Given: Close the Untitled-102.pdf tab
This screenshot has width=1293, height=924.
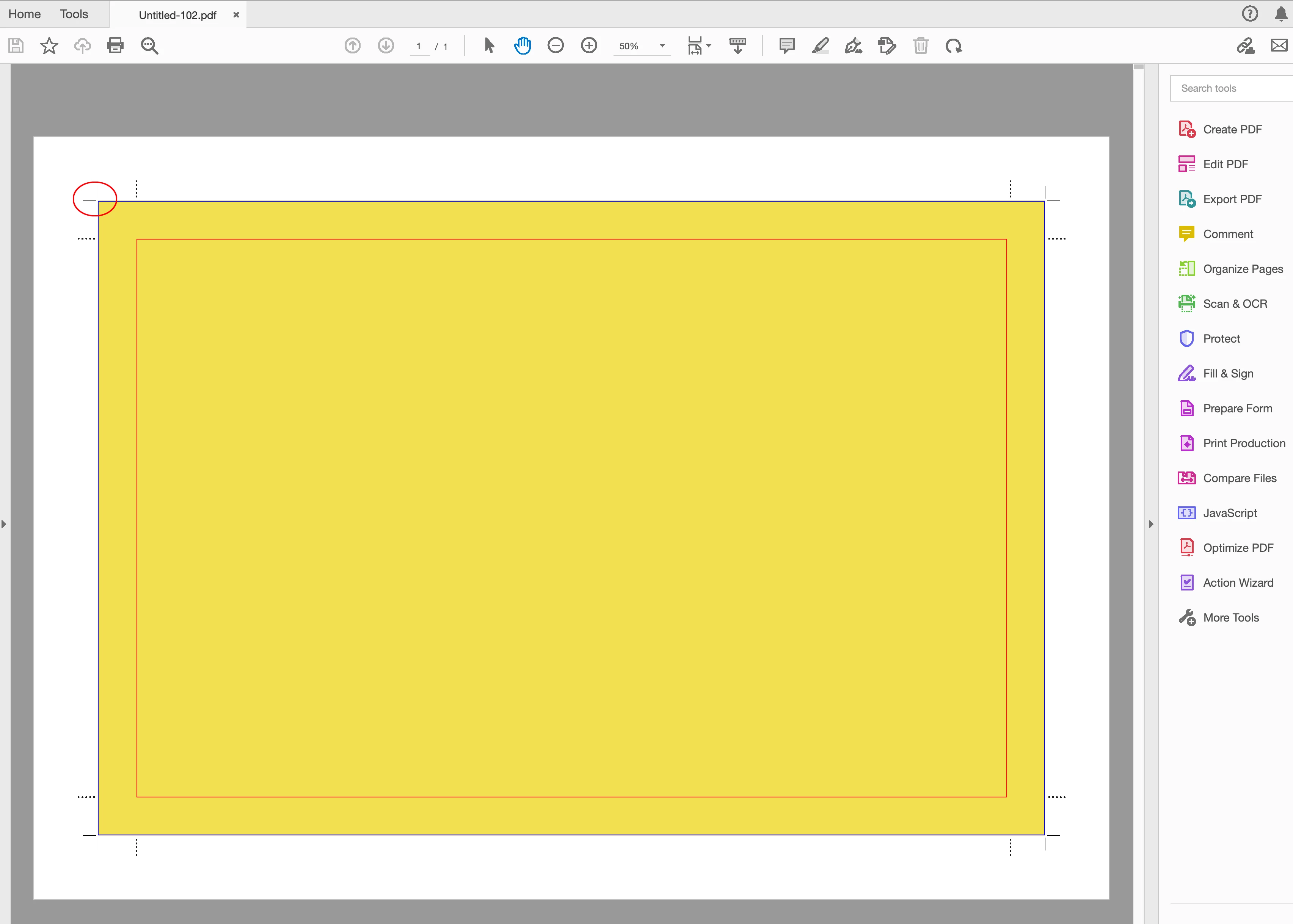Looking at the screenshot, I should 235,15.
